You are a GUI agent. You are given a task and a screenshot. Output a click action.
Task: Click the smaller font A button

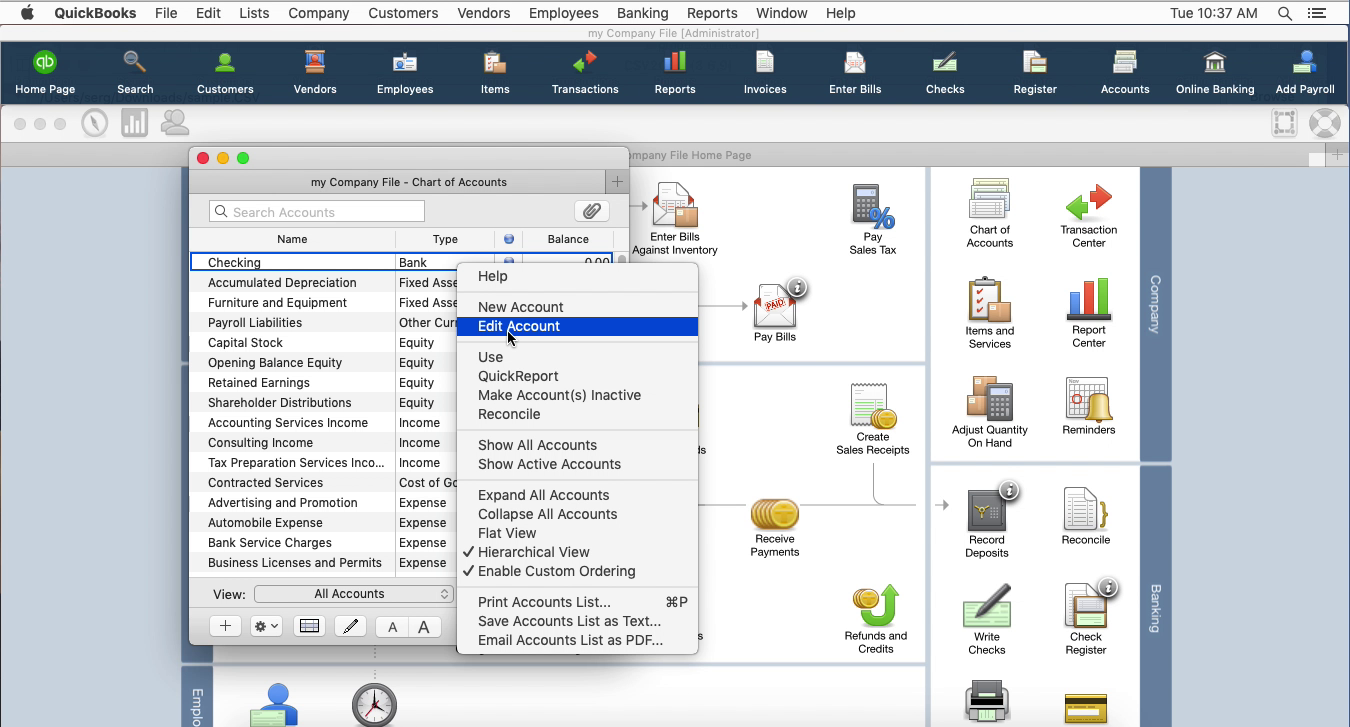pos(393,627)
